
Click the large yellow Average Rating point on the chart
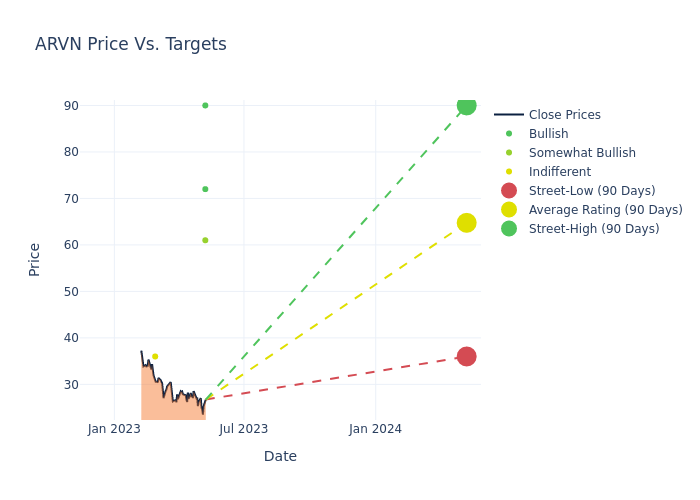coord(466,223)
